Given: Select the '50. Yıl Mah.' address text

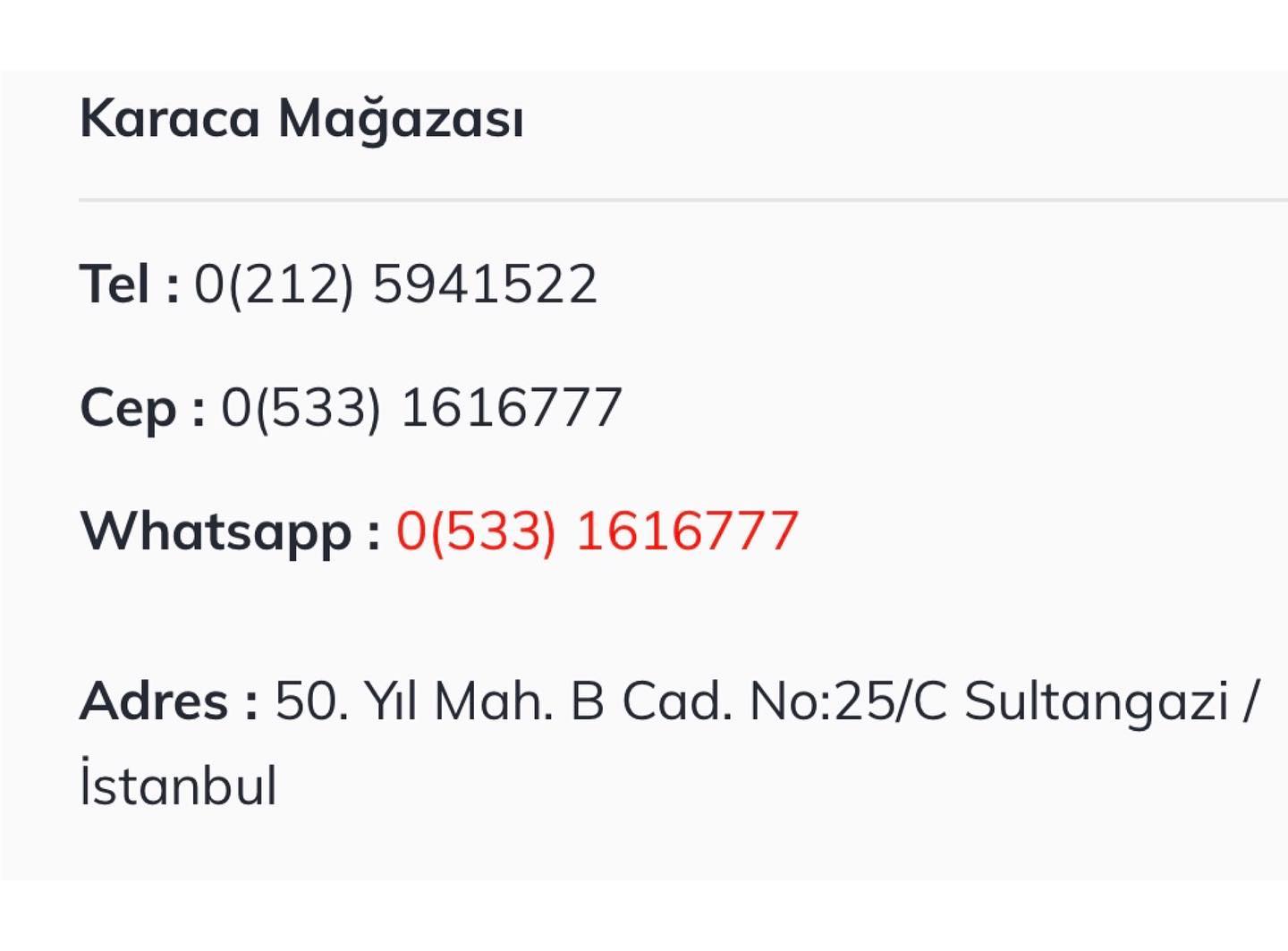Looking at the screenshot, I should click(414, 701).
